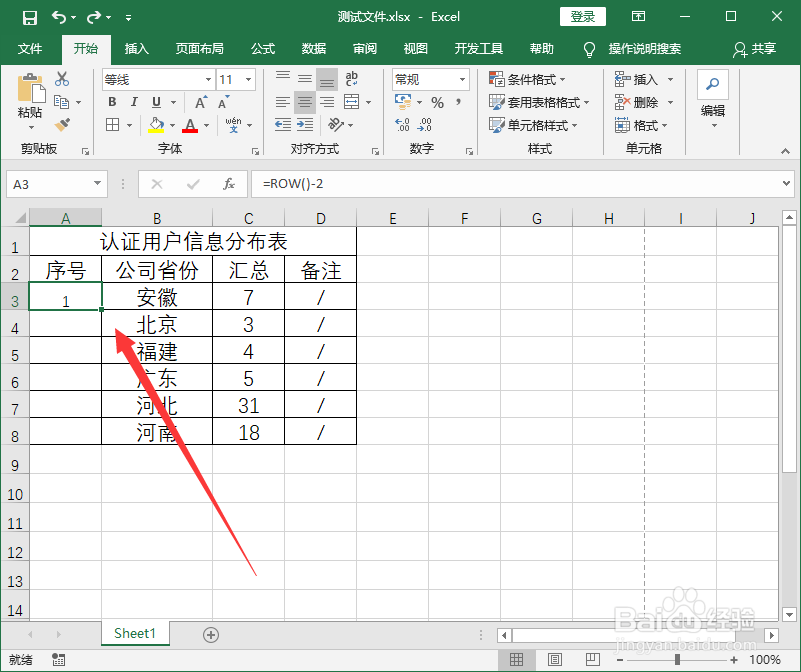This screenshot has height=672, width=801.
Task: Click the Name Box showing A3
Action: pos(48,185)
